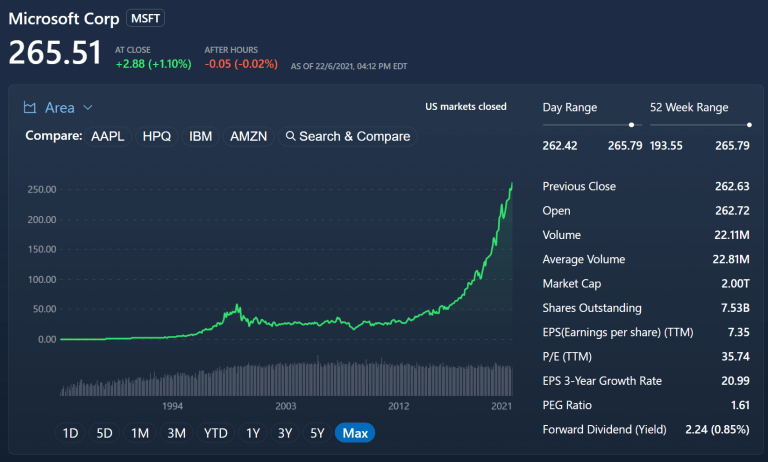Select the 3M chart range
This screenshot has width=768, height=462.
[176, 433]
